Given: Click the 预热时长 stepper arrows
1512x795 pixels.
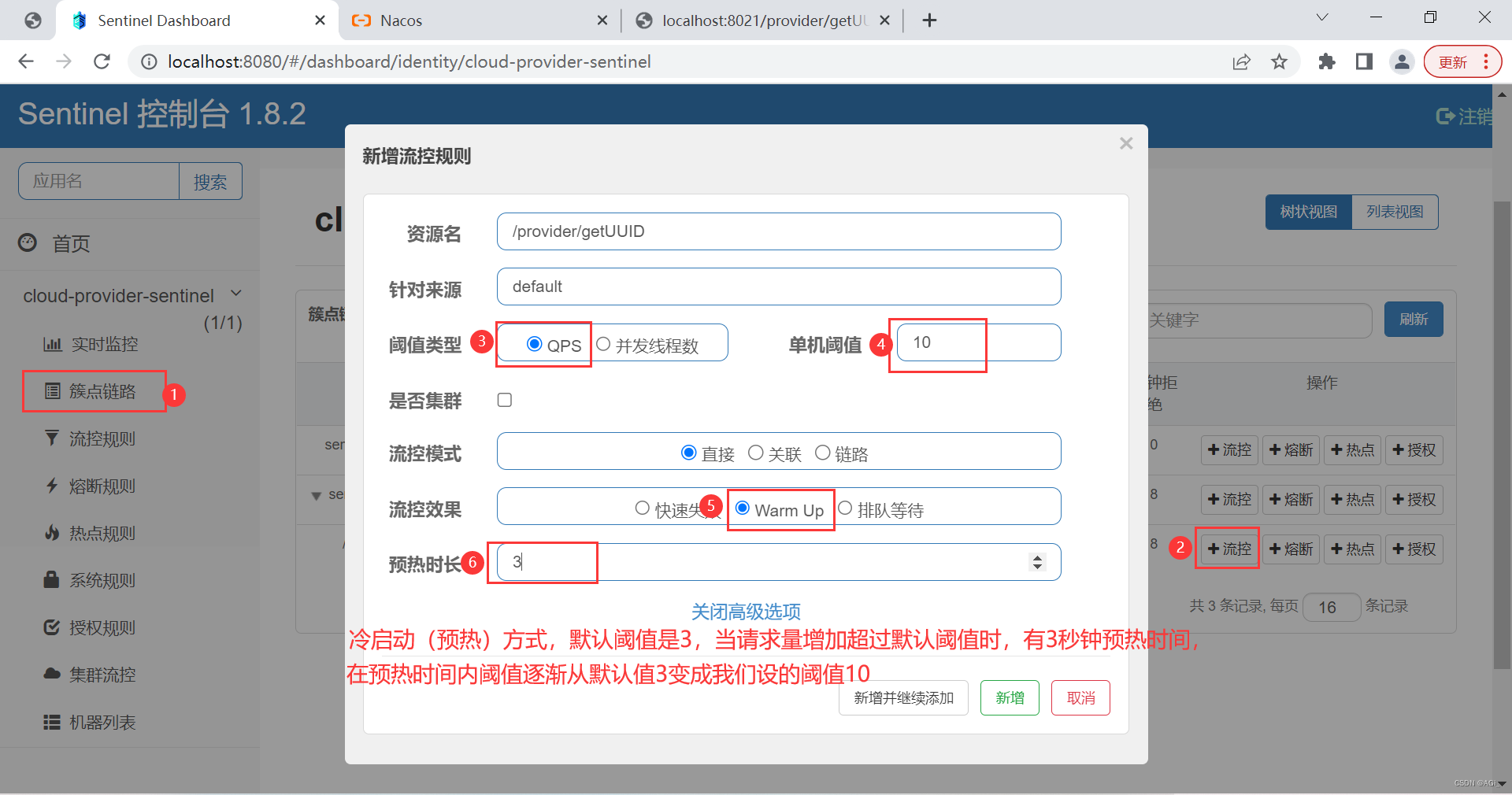Looking at the screenshot, I should [1037, 562].
